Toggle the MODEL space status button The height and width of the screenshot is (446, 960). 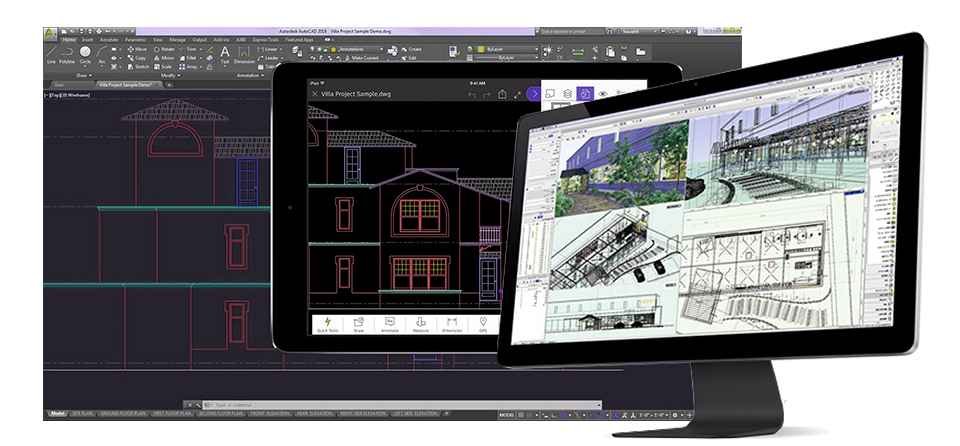click(x=507, y=415)
